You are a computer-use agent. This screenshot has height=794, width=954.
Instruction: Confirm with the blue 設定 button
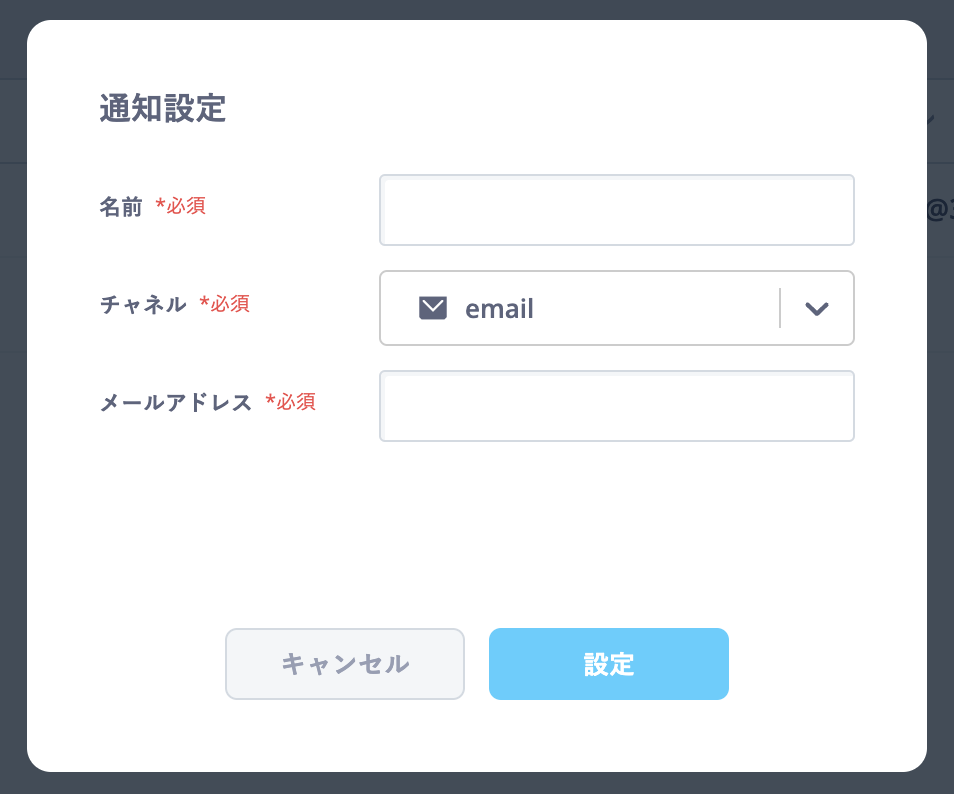(608, 664)
